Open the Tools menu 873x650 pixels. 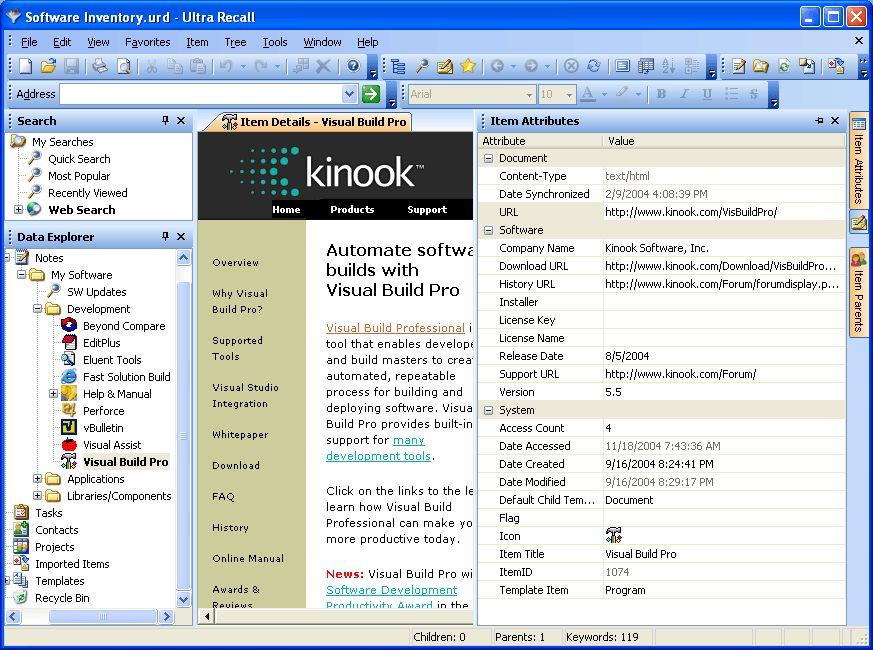tap(274, 42)
